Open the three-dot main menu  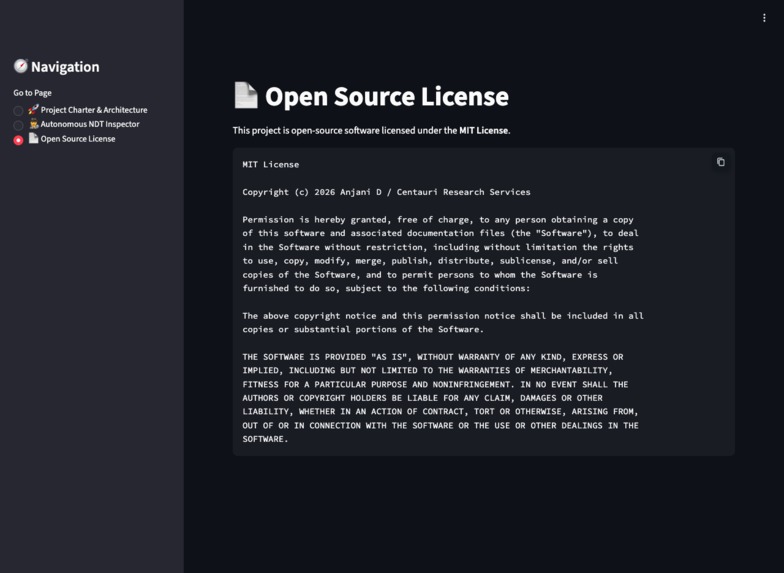point(764,18)
